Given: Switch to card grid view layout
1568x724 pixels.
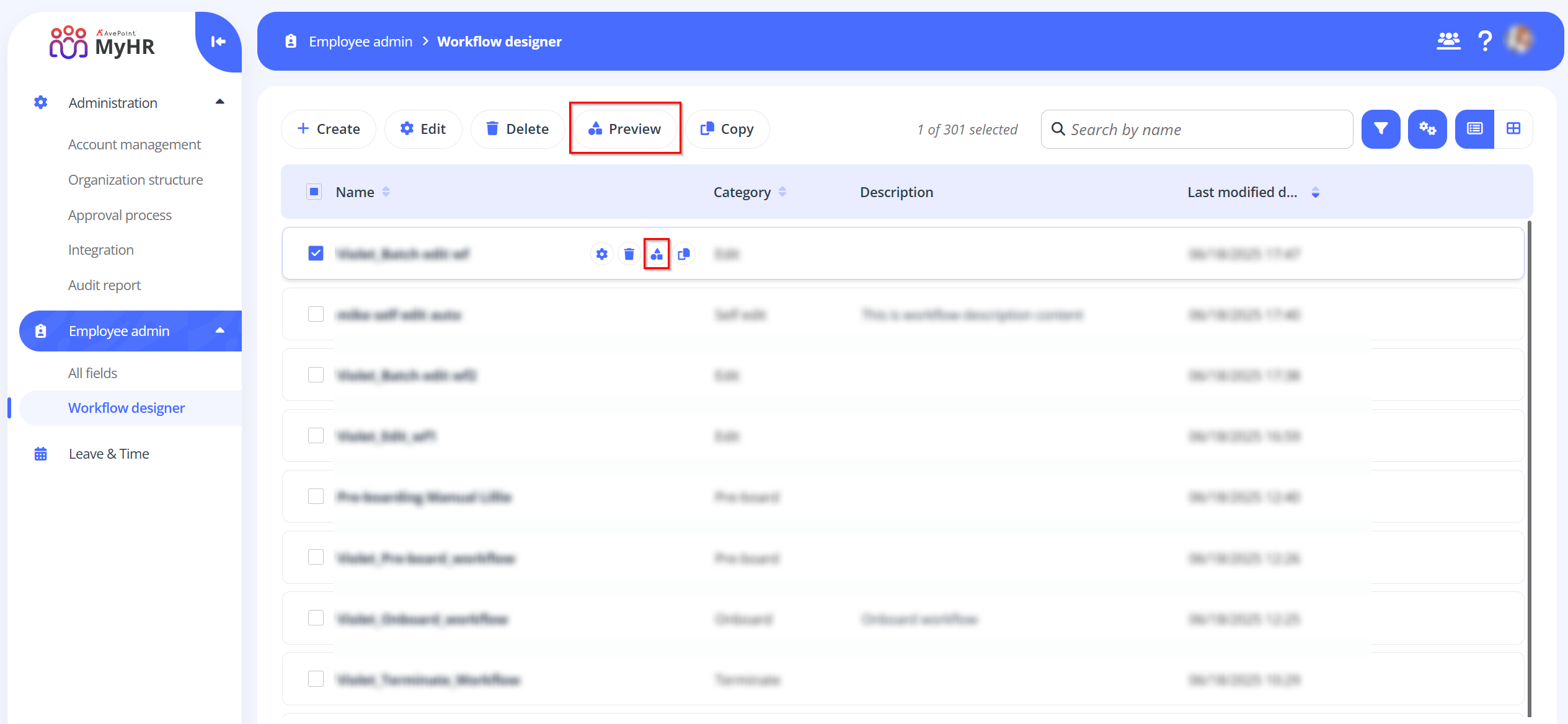Looking at the screenshot, I should (x=1513, y=129).
